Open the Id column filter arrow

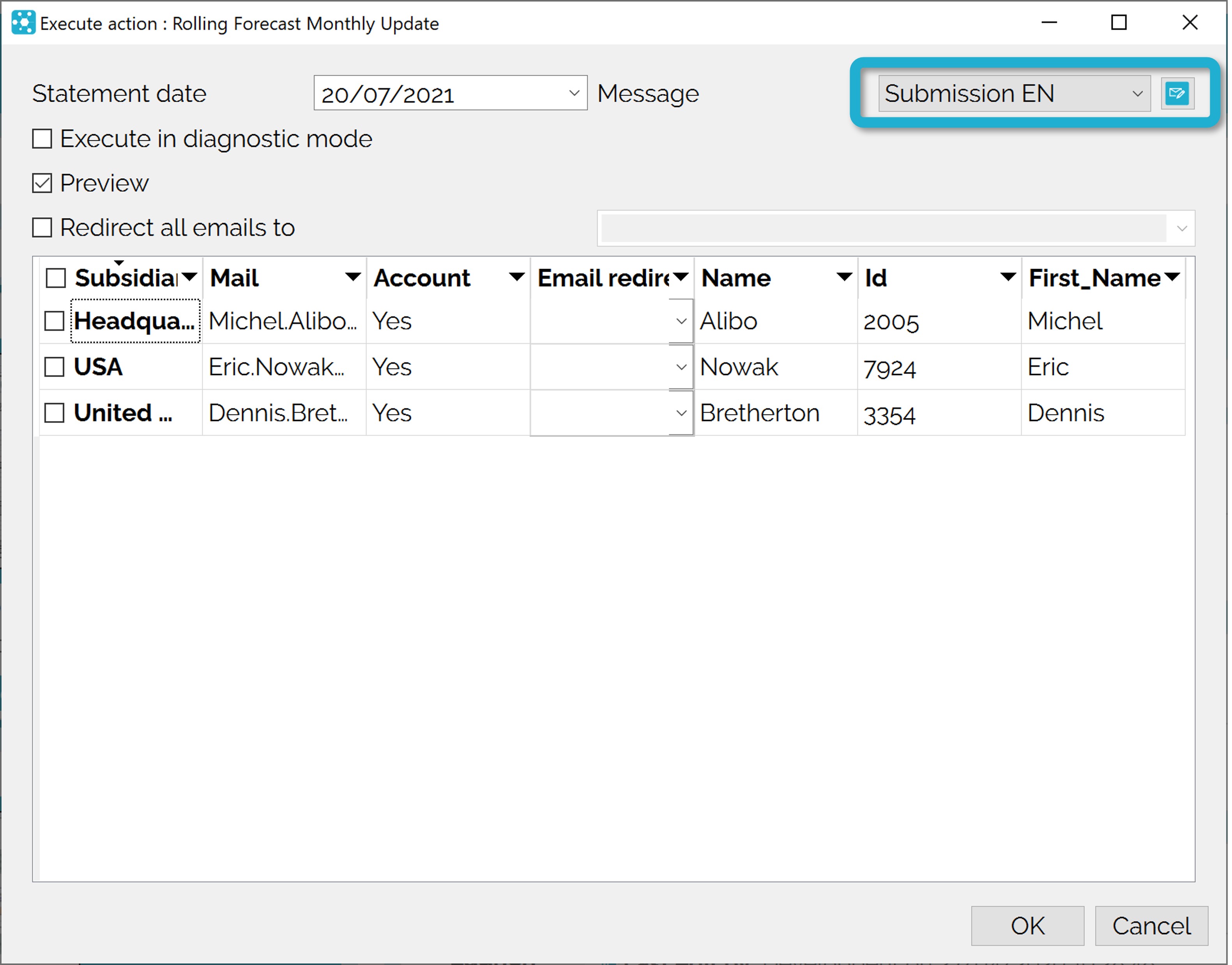point(1008,277)
